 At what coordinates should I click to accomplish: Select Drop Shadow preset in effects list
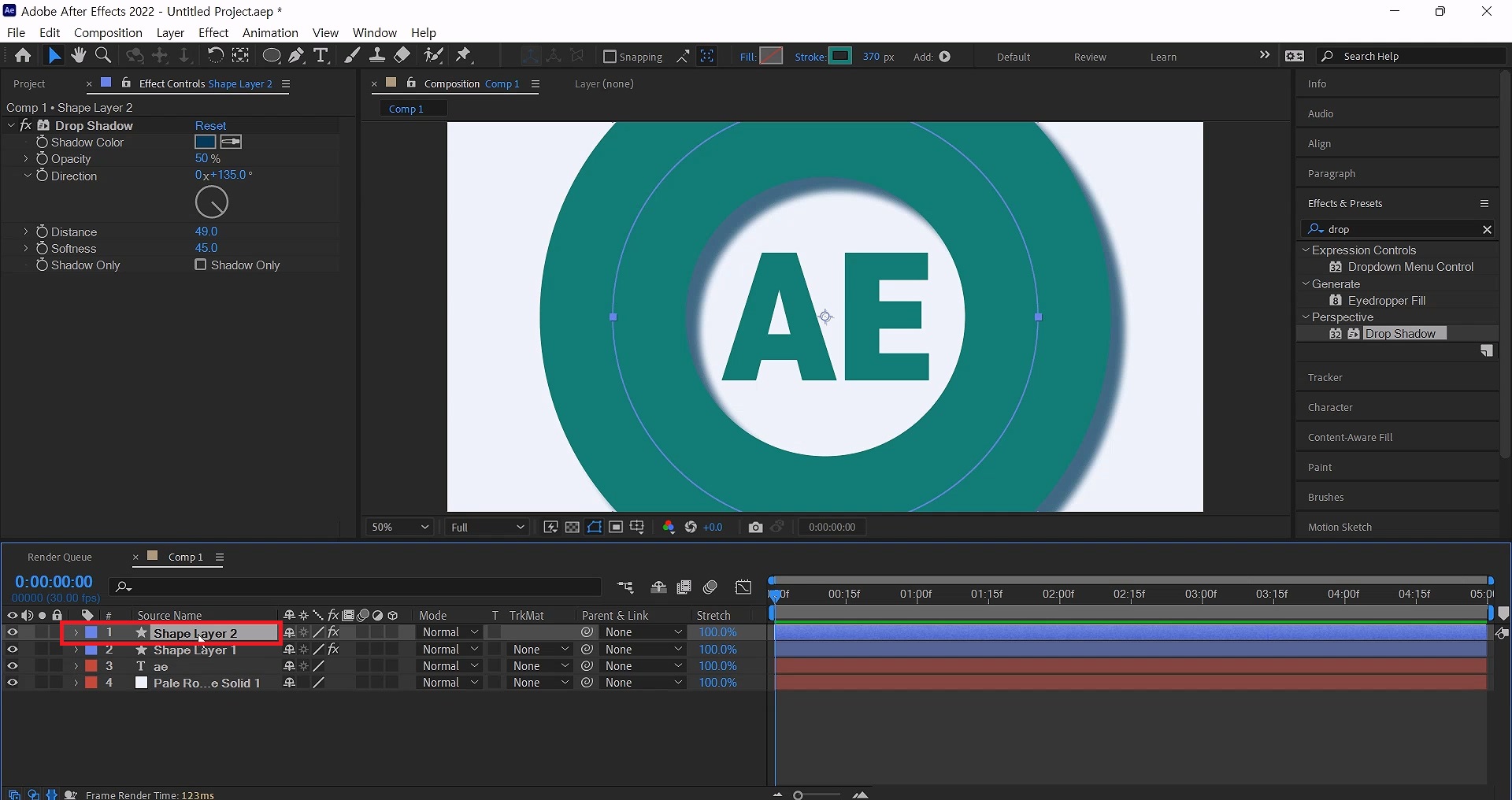pos(1400,333)
